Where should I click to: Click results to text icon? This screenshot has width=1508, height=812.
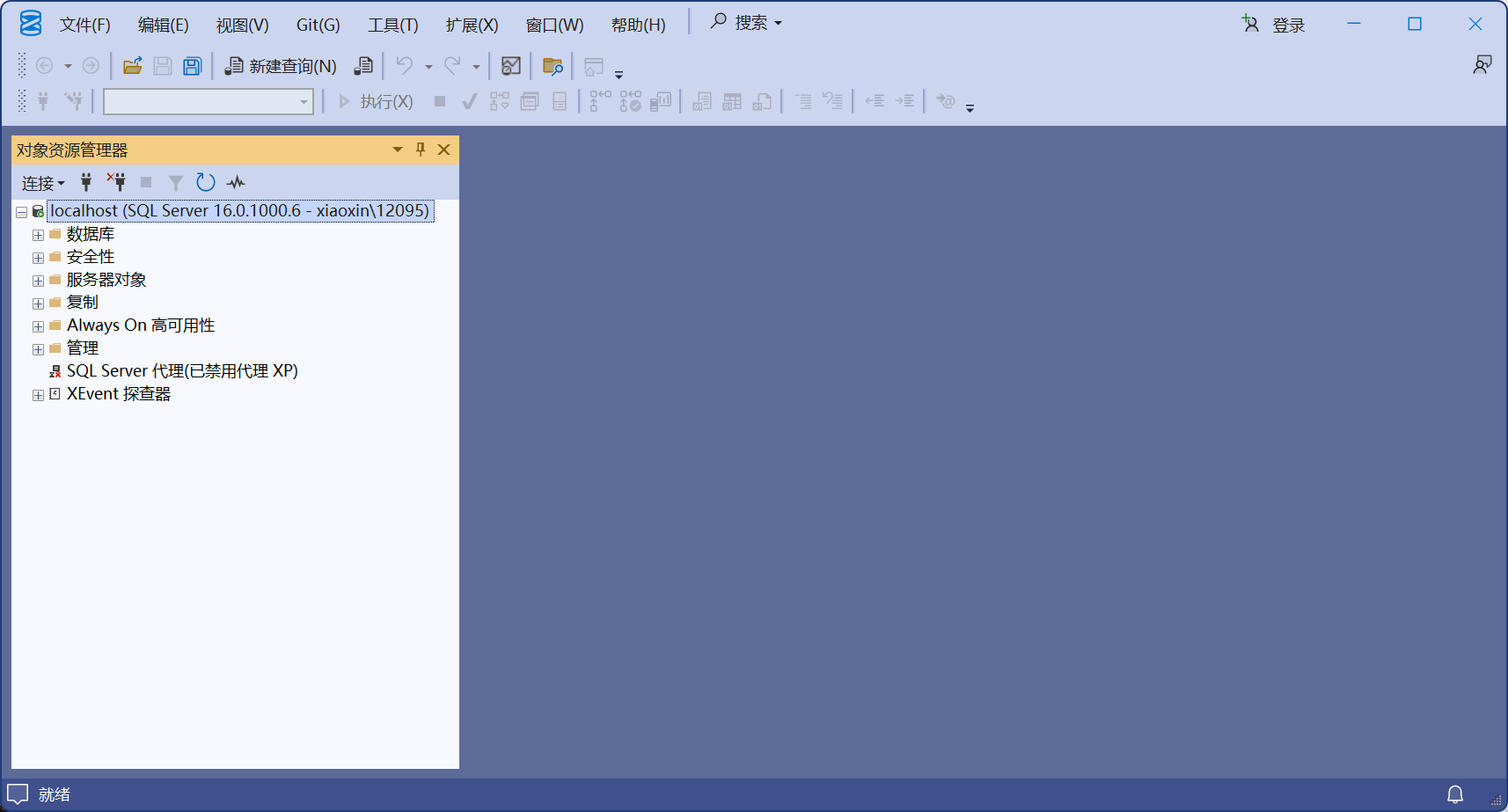702,101
